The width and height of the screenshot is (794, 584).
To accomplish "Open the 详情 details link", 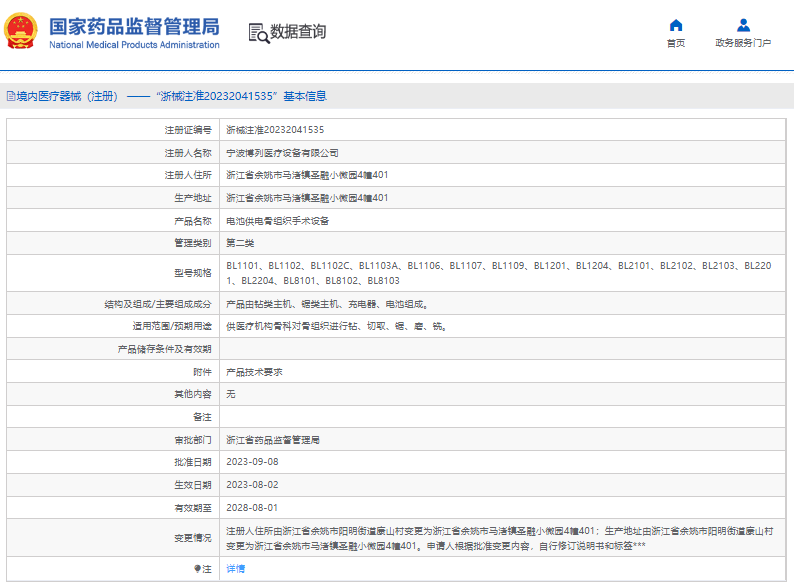I will [235, 569].
